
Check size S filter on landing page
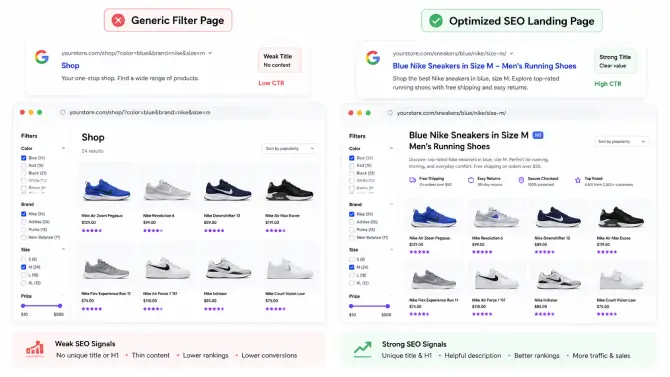pos(352,259)
